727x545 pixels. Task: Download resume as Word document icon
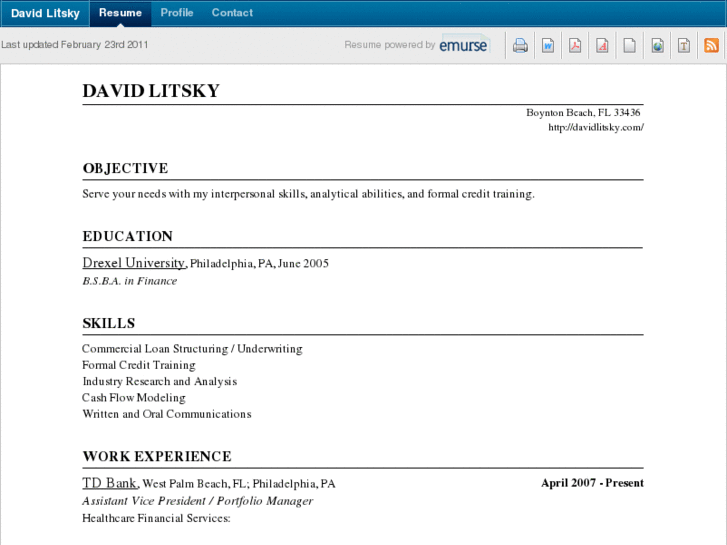click(548, 45)
